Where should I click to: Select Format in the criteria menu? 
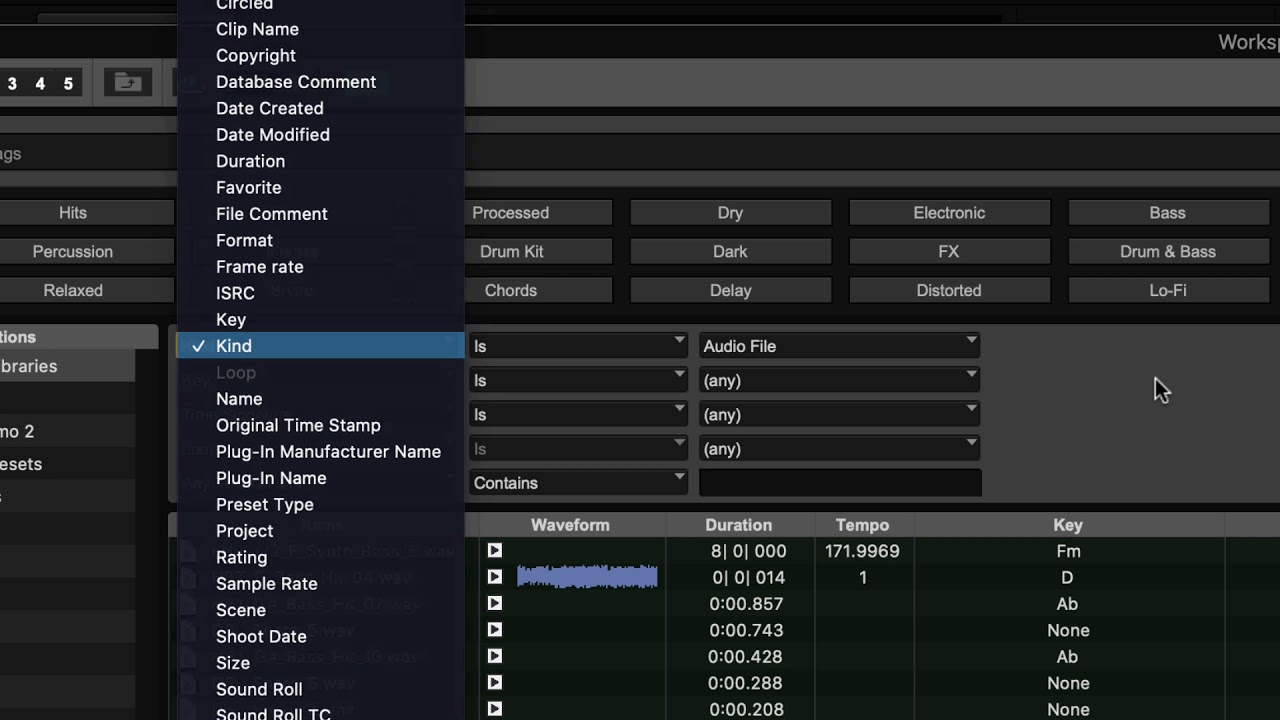coord(320,240)
